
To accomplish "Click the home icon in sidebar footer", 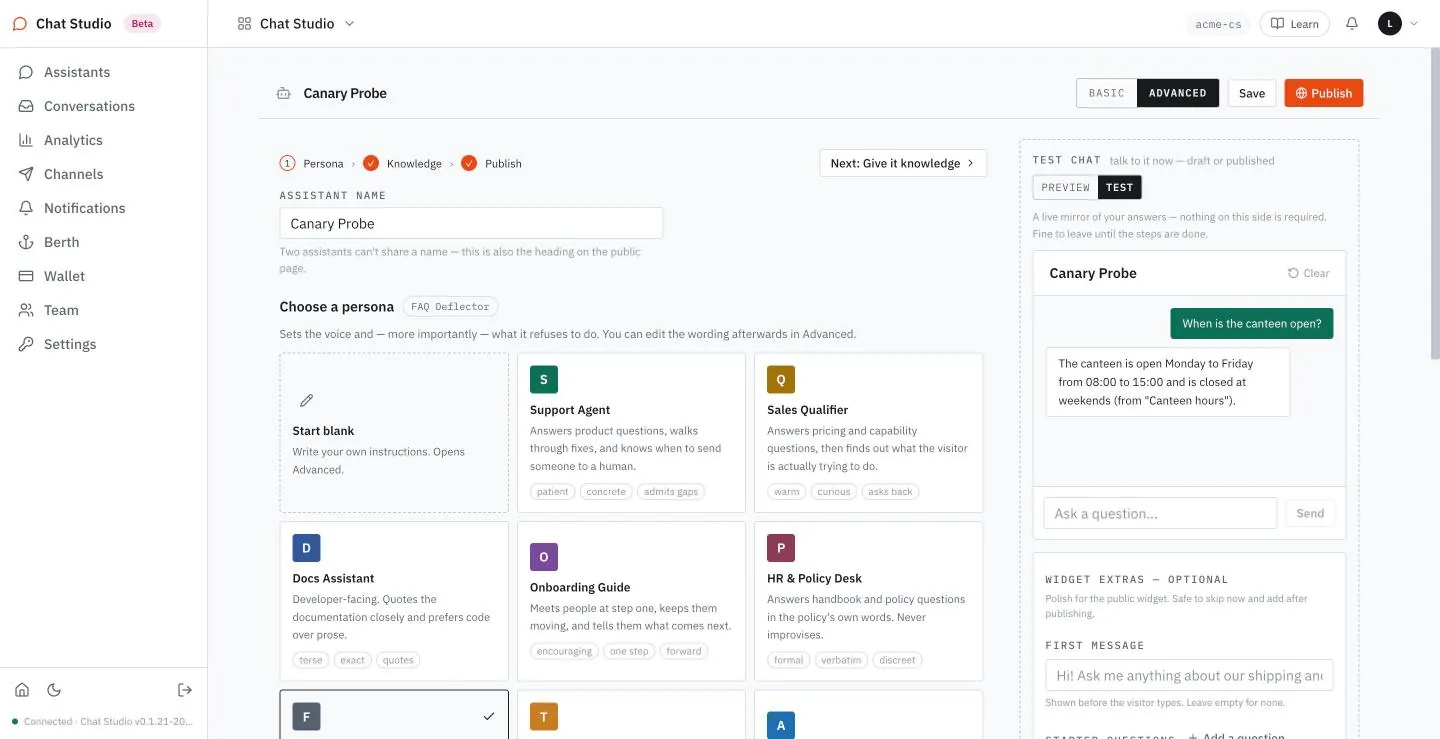I will 22,690.
